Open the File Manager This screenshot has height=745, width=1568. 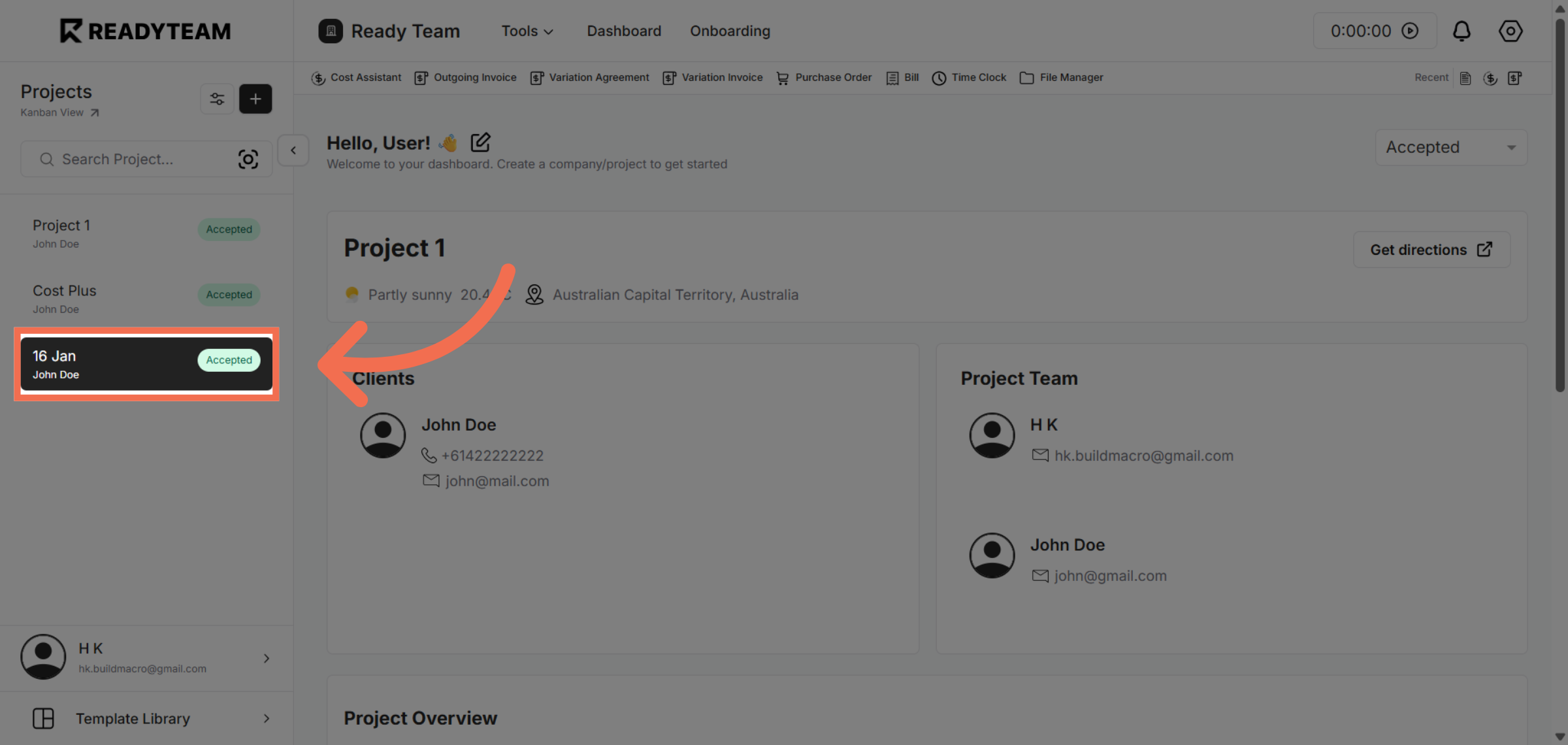tap(1061, 77)
